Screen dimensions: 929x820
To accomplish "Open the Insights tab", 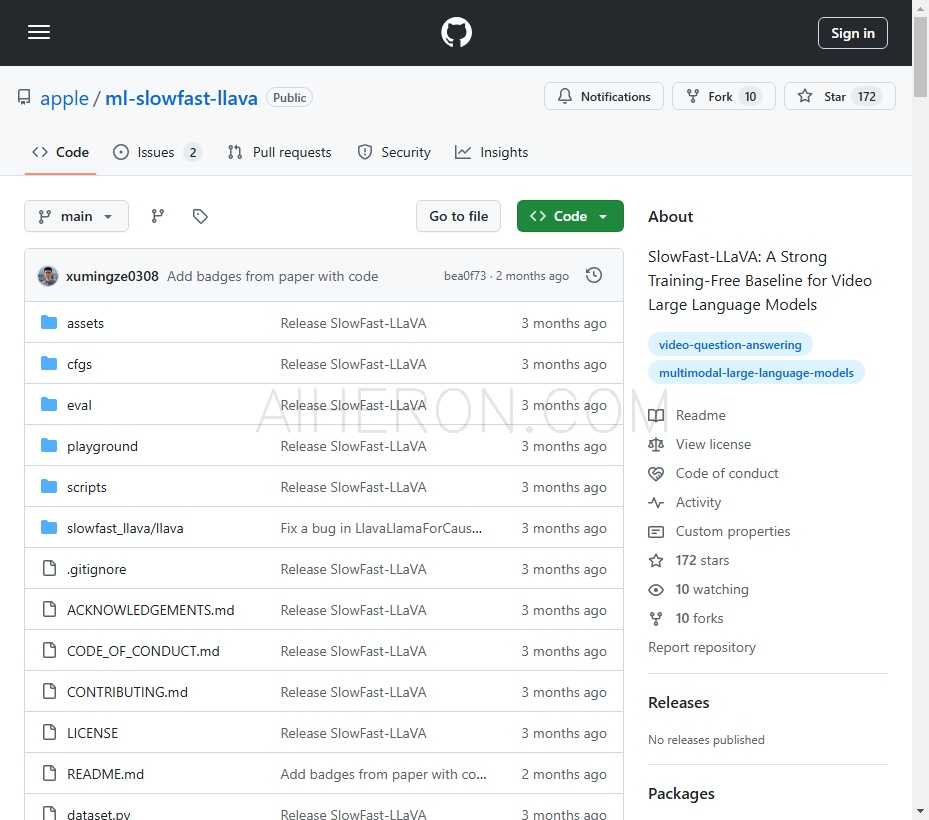I will tap(491, 152).
